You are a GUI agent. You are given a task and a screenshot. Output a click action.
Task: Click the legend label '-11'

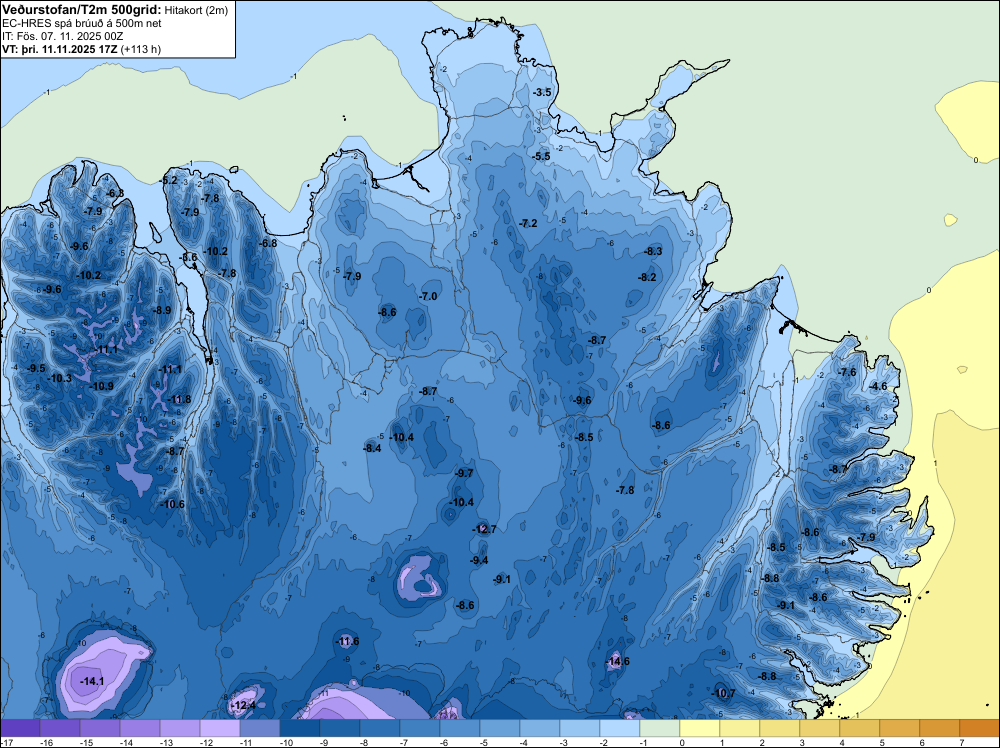(246, 743)
